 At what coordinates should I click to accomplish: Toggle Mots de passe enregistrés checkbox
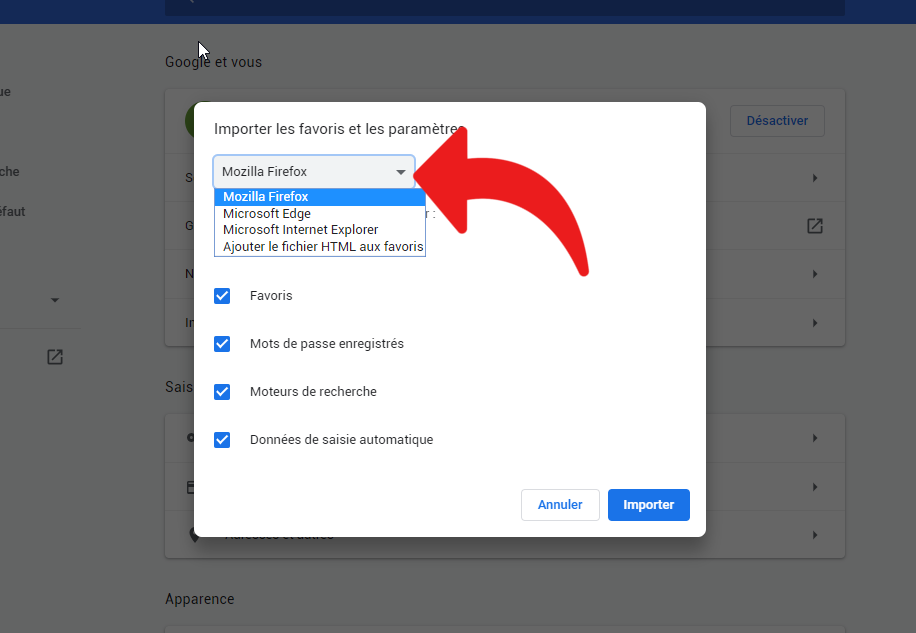222,344
